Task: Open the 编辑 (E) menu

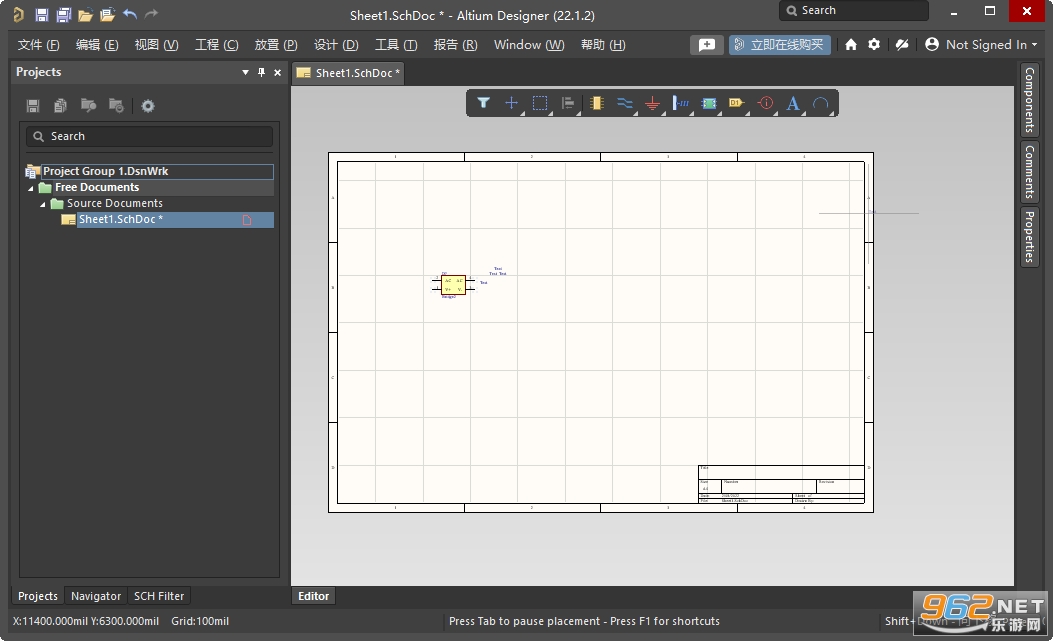Action: click(x=97, y=44)
